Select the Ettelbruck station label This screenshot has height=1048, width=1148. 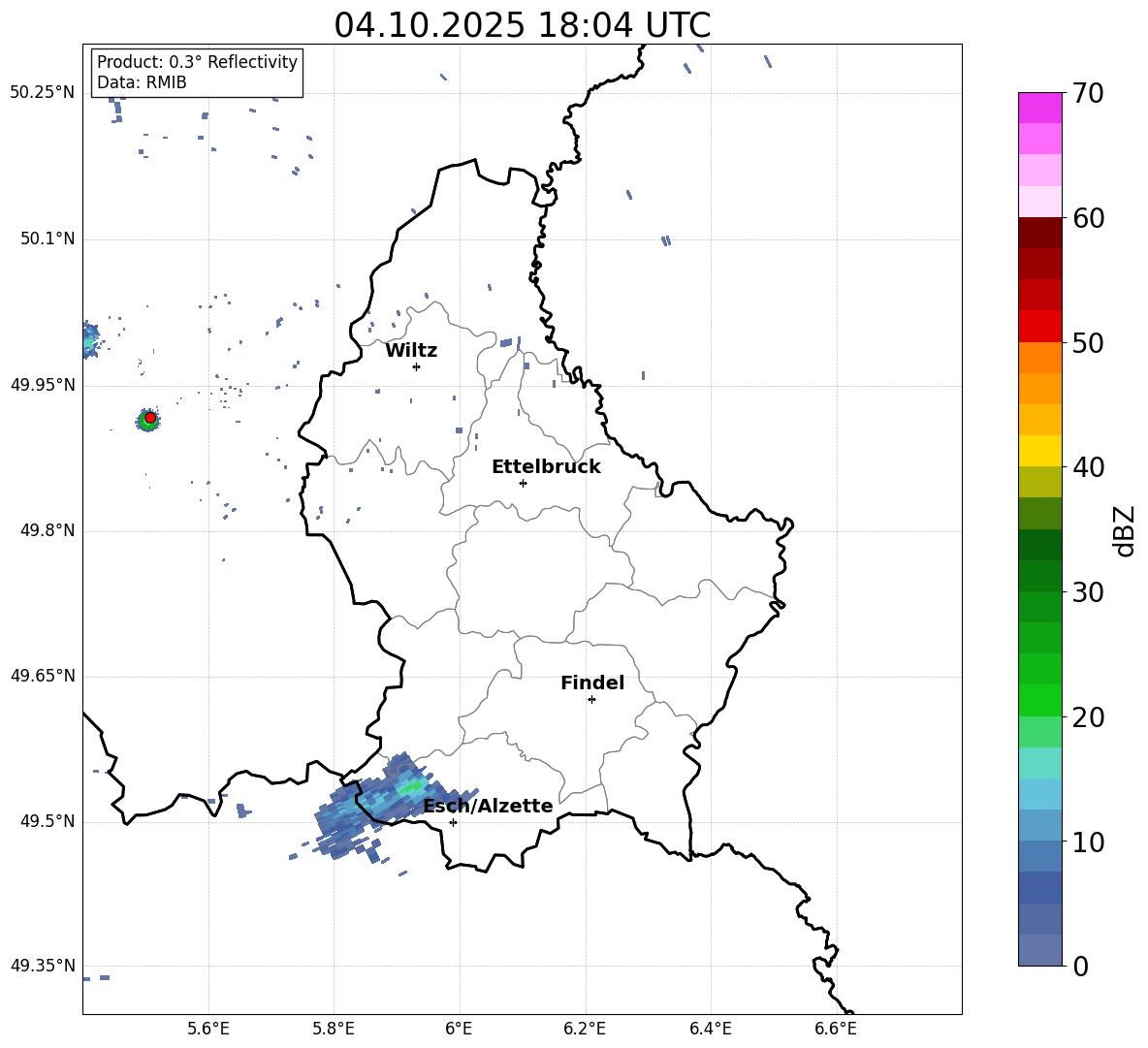tap(546, 467)
